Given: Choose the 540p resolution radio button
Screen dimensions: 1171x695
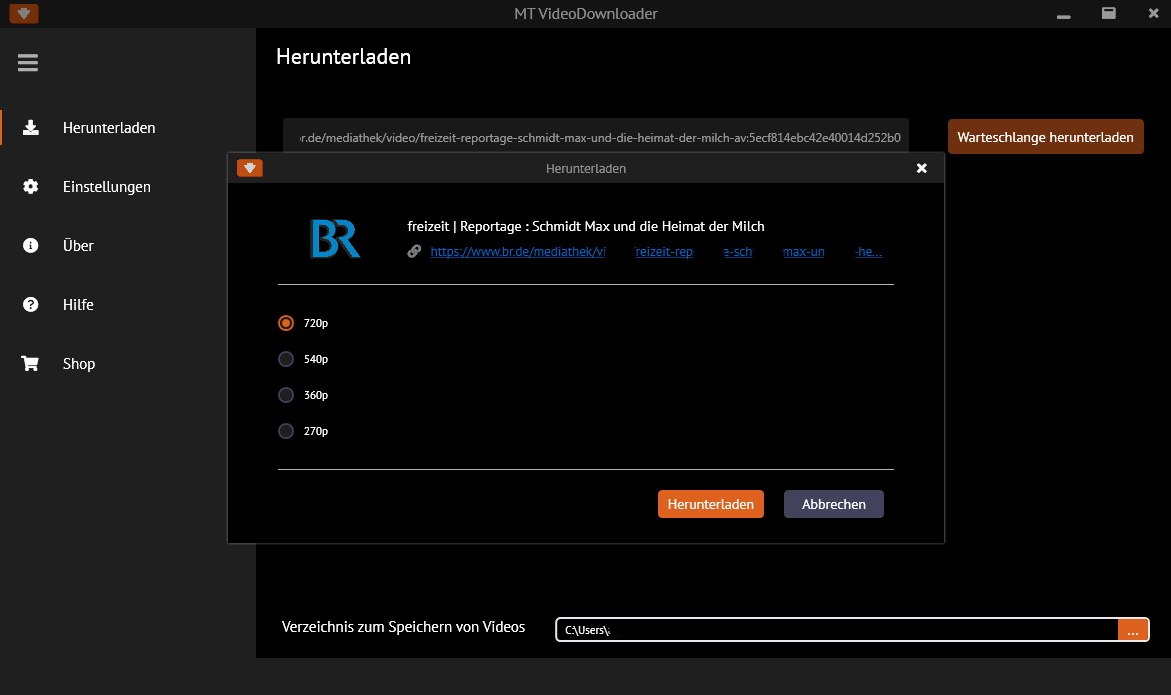Looking at the screenshot, I should tap(286, 359).
